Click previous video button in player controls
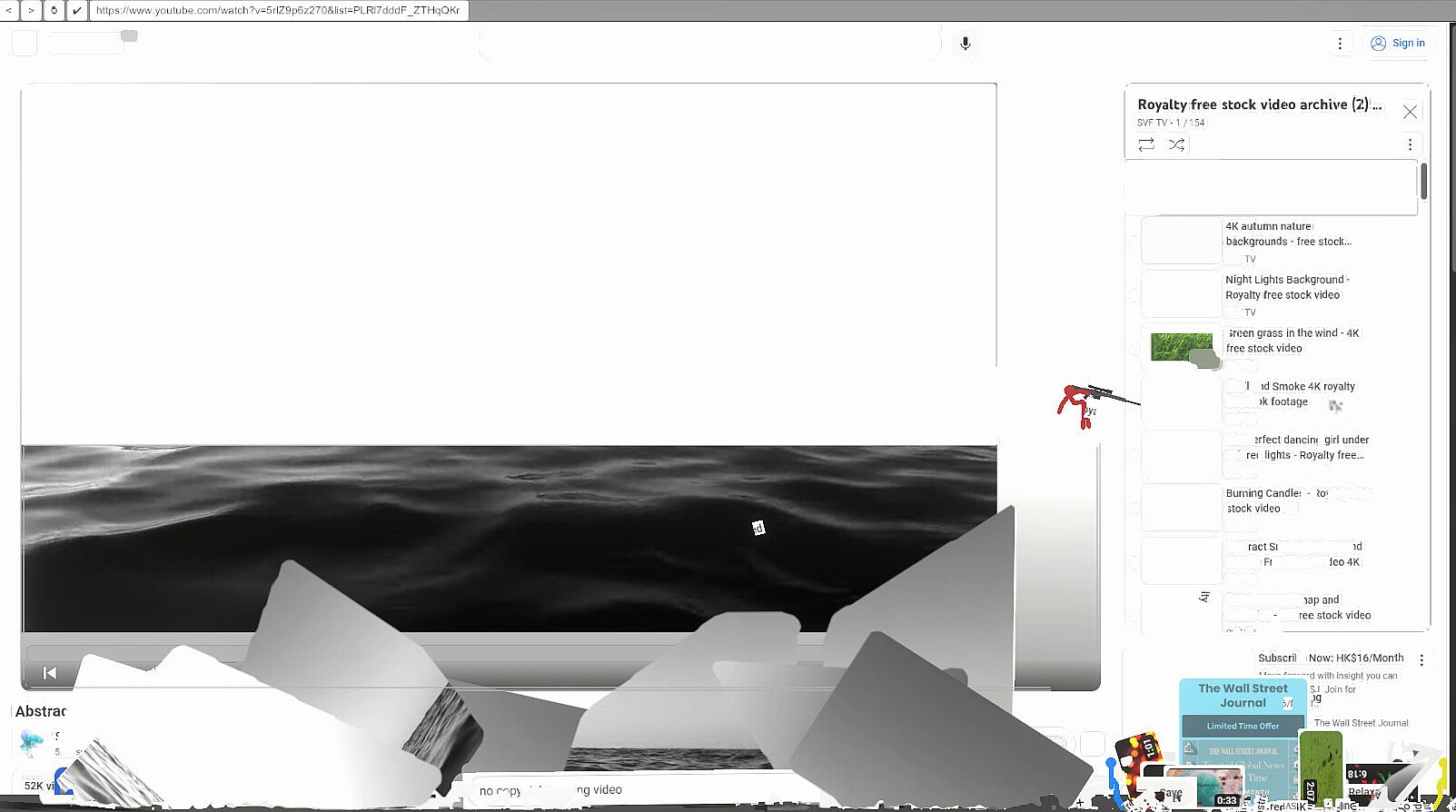Screen dimensions: 1456x812 (x=50, y=673)
